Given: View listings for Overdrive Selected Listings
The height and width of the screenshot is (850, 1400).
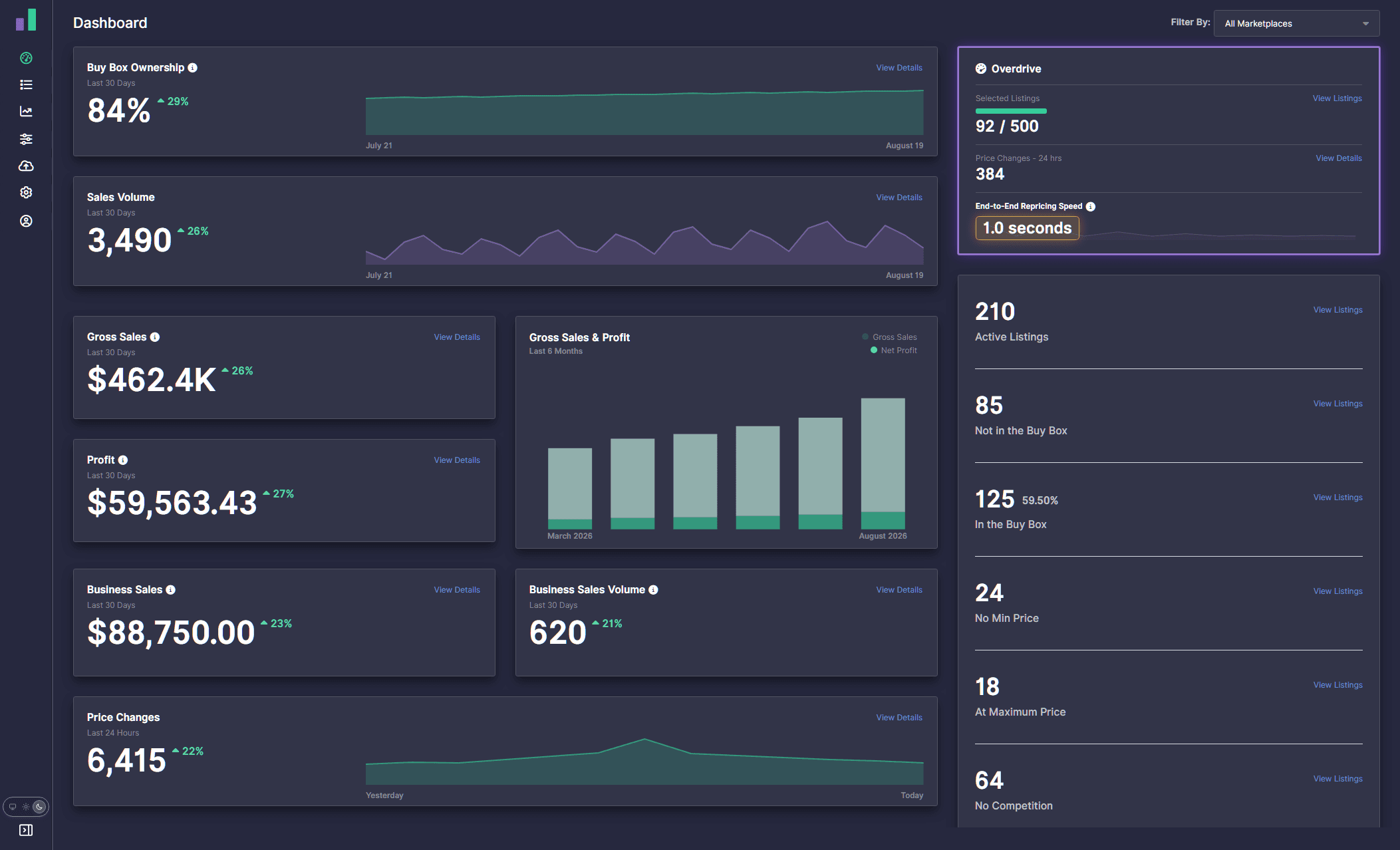Looking at the screenshot, I should [1337, 98].
